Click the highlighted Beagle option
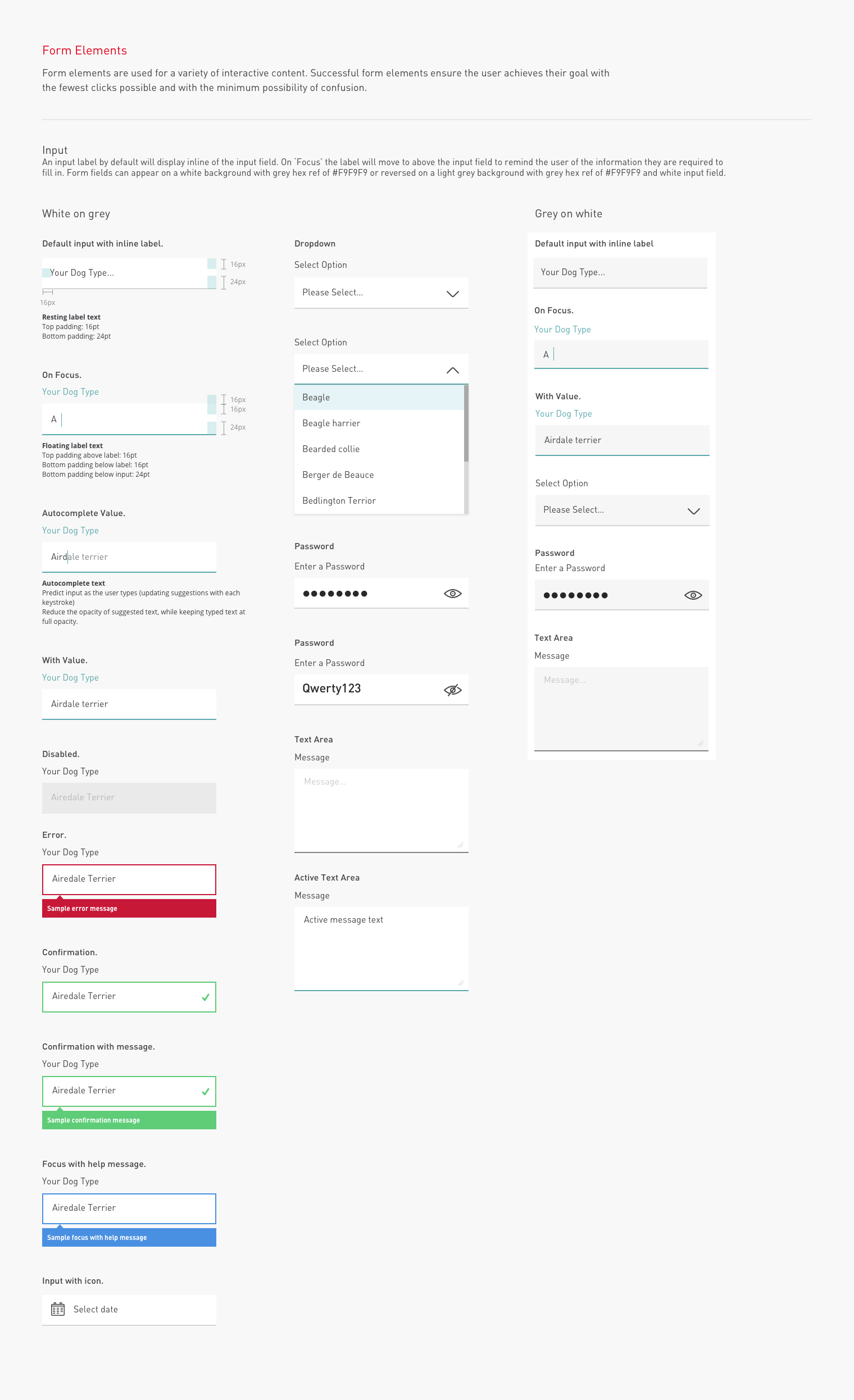This screenshot has width=854, height=1400. coord(316,397)
